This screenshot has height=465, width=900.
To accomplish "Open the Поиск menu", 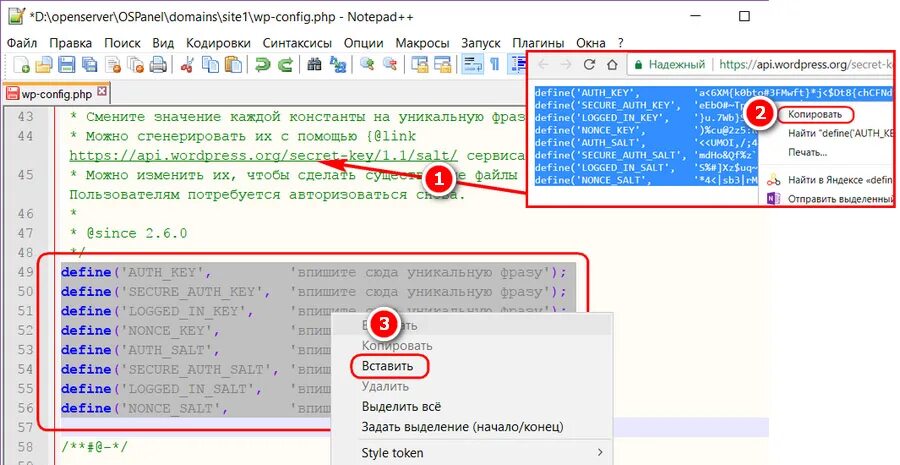I will pyautogui.click(x=122, y=43).
